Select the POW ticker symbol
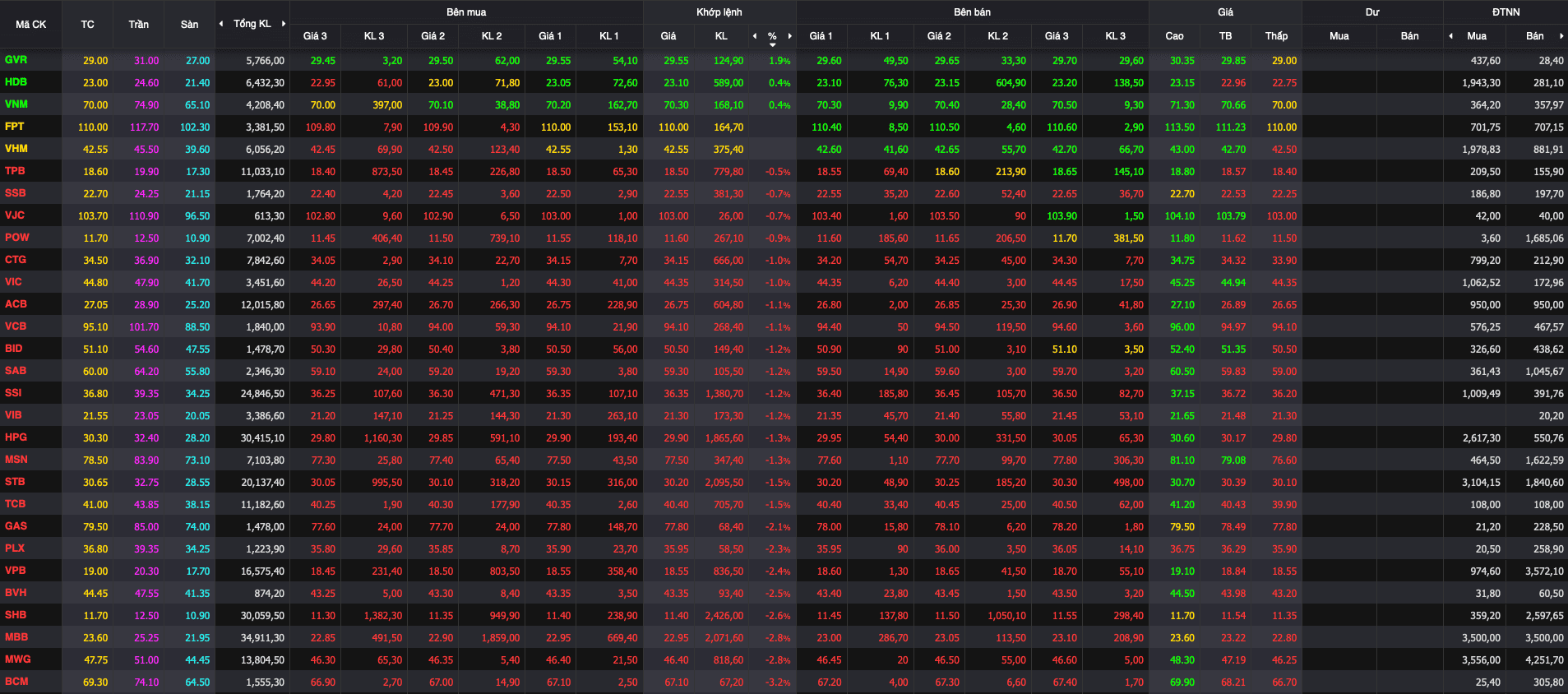 click(x=17, y=238)
